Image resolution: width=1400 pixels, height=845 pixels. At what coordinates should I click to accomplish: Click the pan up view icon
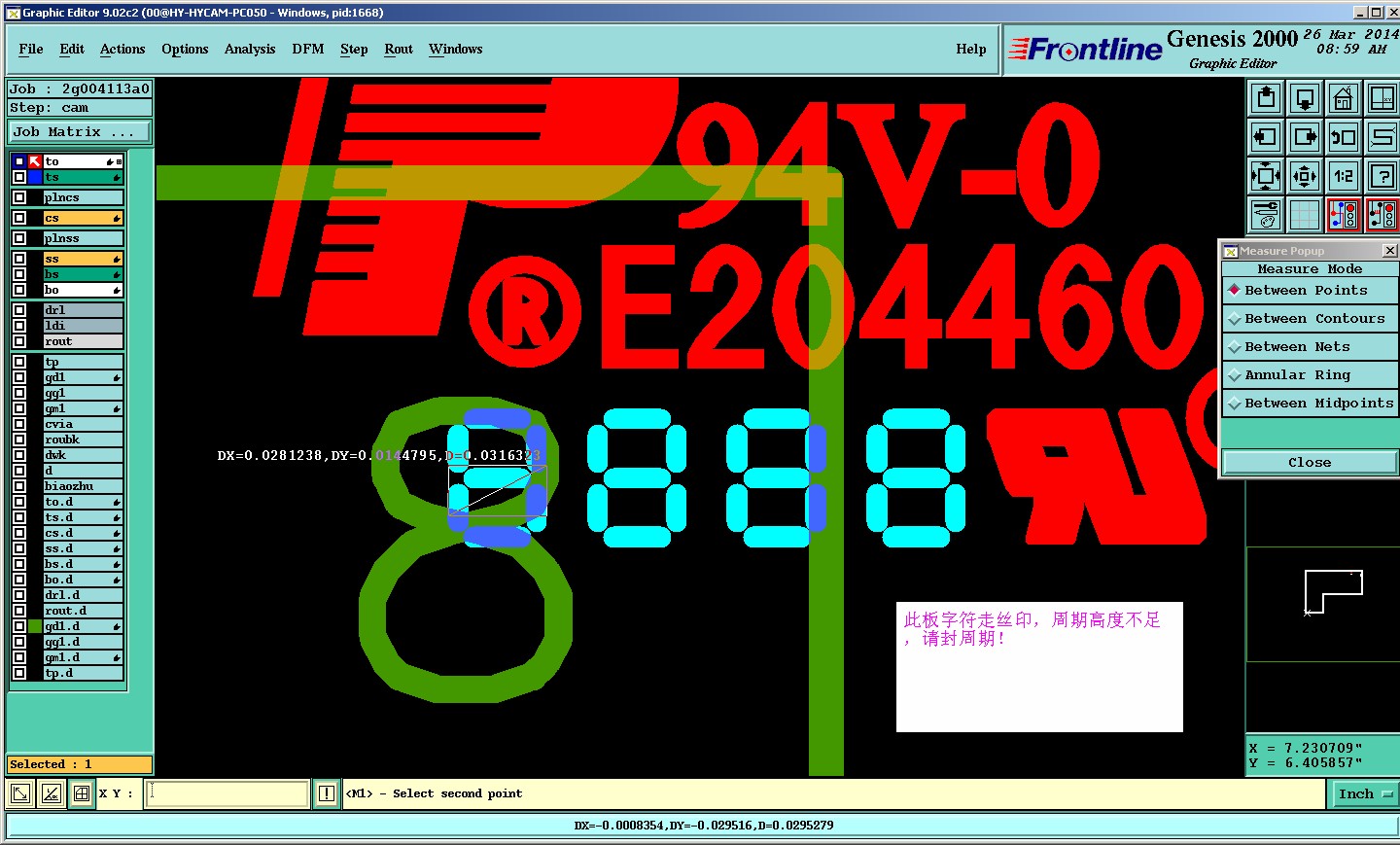(1266, 98)
